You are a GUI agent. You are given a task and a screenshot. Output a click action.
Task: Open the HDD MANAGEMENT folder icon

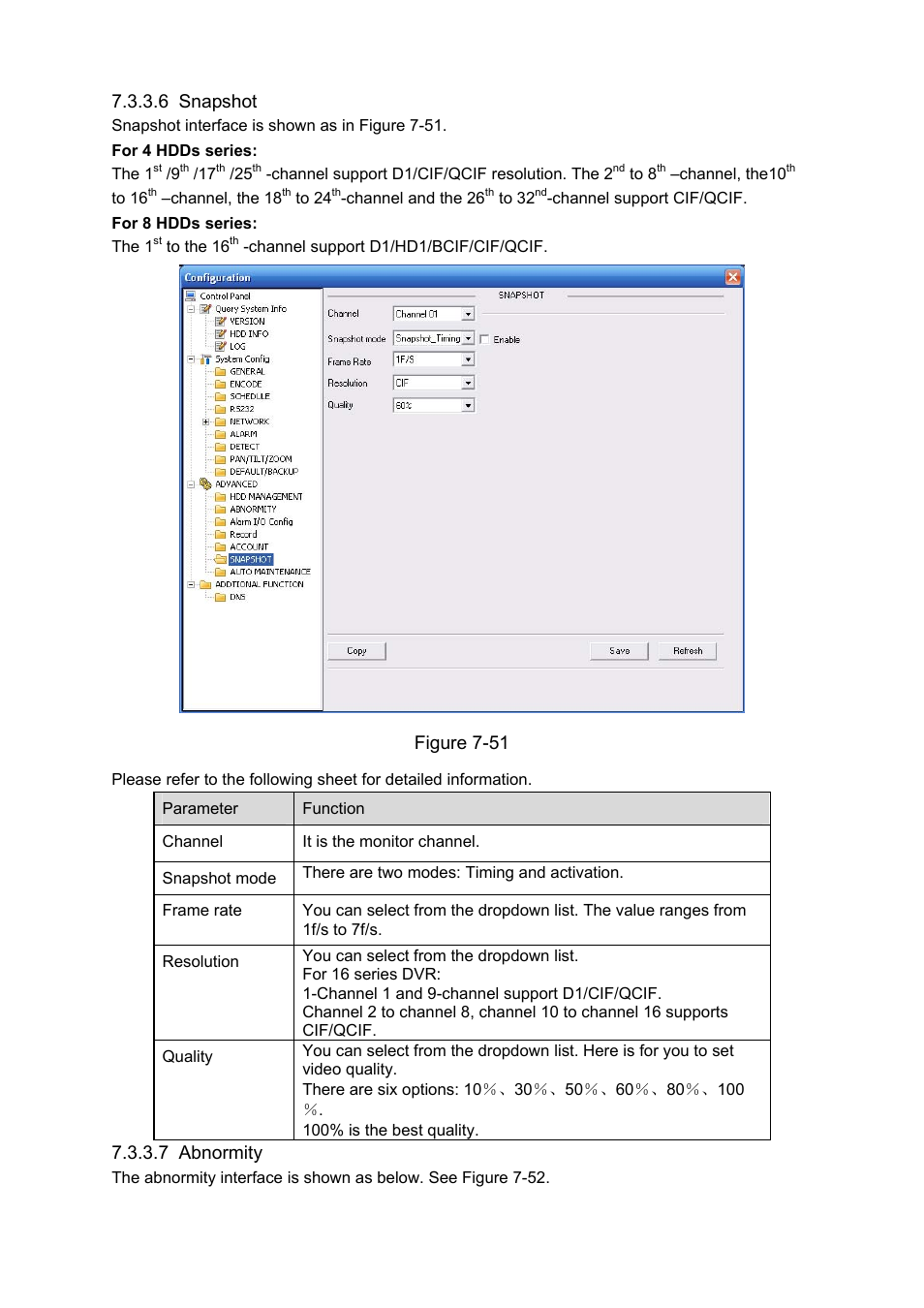221,497
